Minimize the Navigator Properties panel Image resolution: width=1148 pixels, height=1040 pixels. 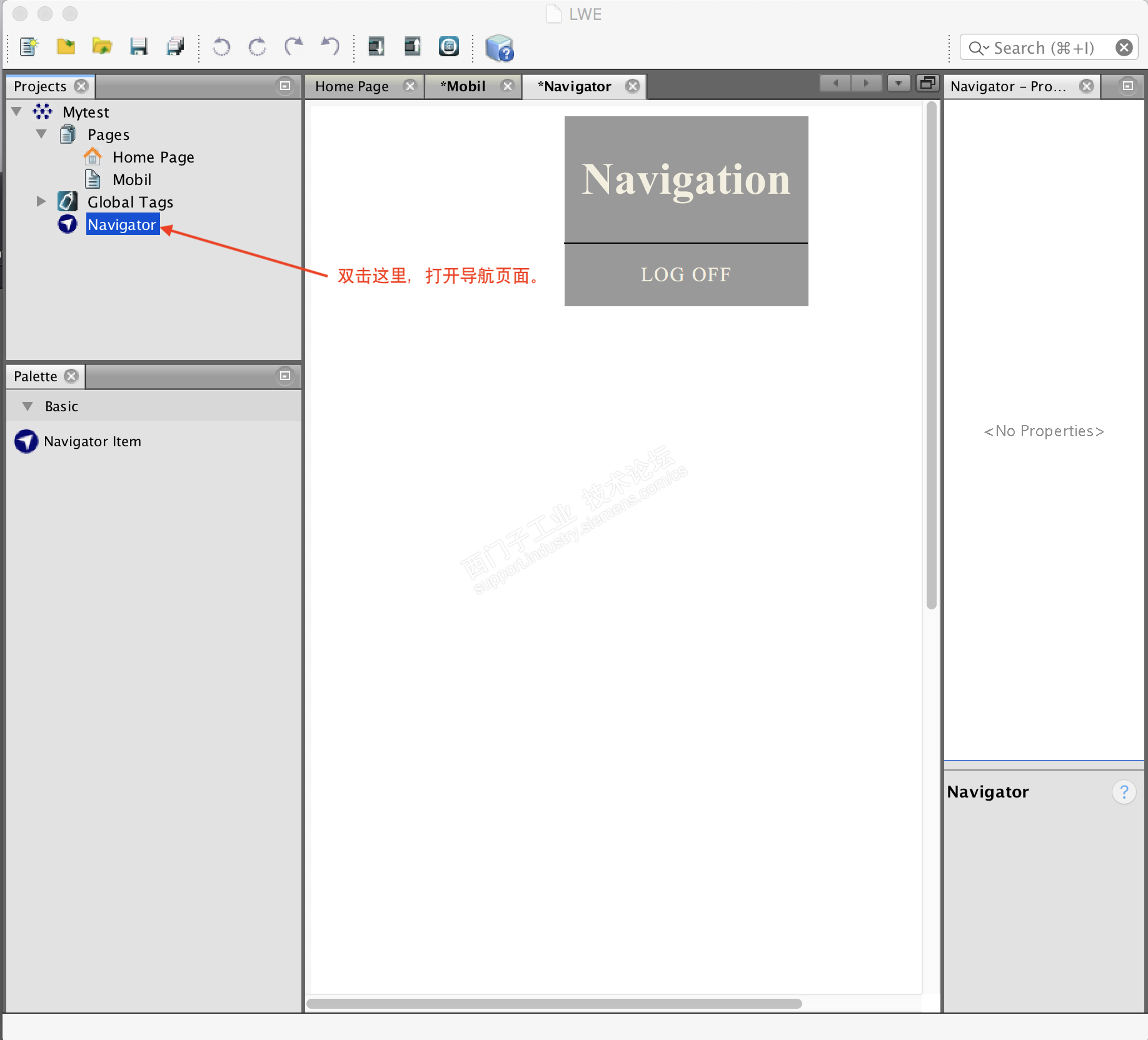click(x=1127, y=86)
